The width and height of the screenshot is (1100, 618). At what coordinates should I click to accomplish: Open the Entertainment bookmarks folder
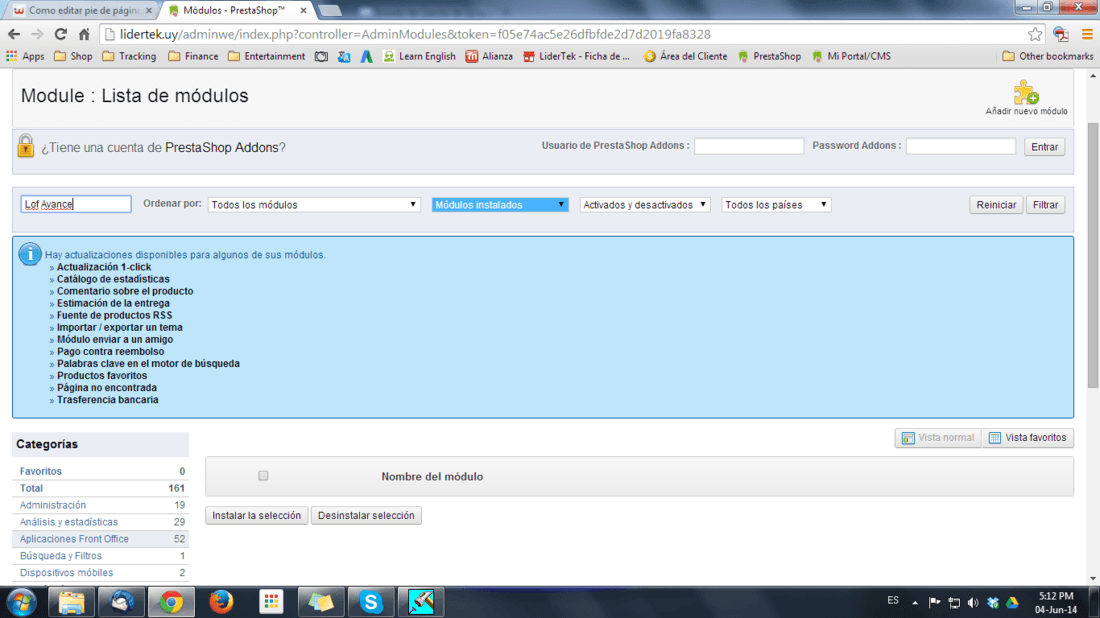(267, 56)
